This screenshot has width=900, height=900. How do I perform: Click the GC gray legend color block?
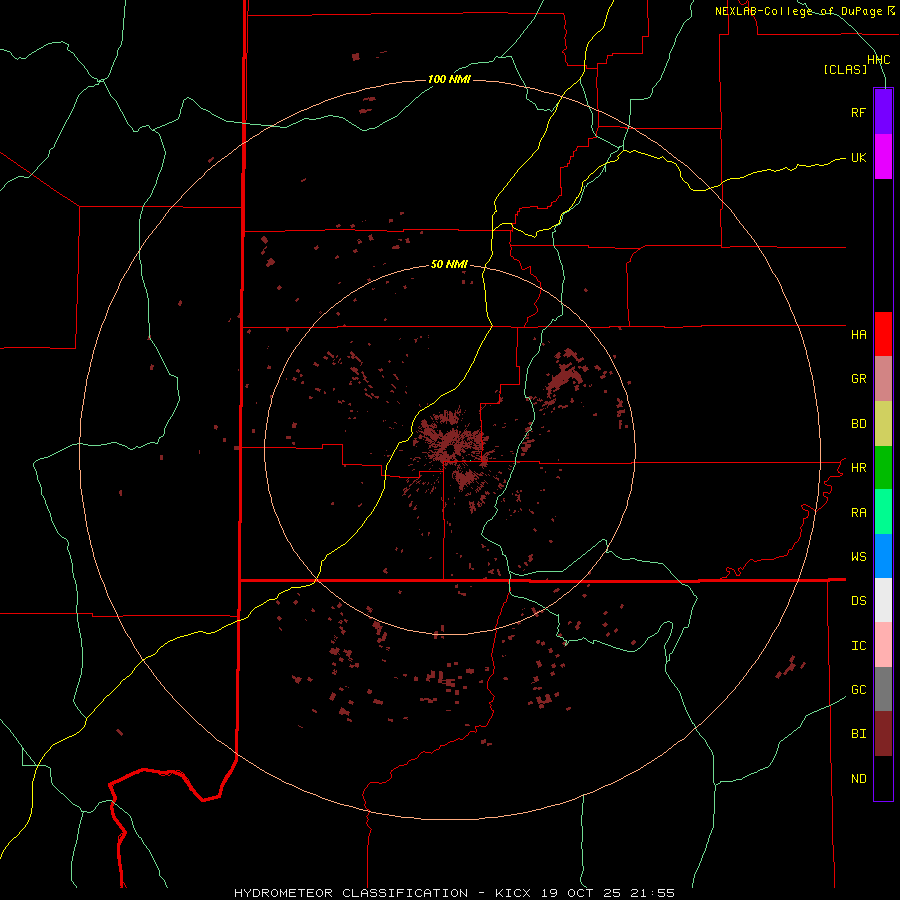tap(883, 689)
